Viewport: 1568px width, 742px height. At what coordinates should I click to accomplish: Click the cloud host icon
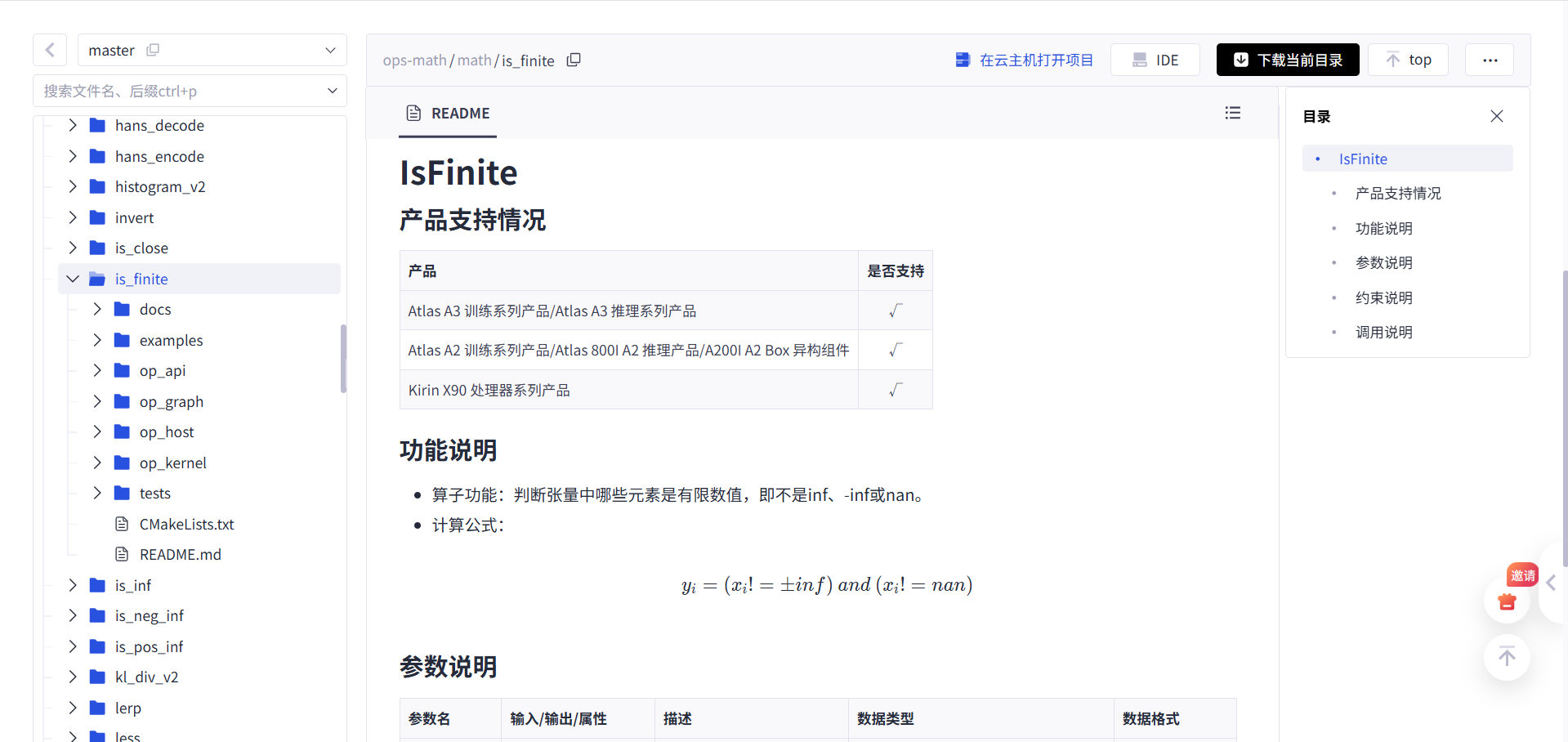pos(963,60)
